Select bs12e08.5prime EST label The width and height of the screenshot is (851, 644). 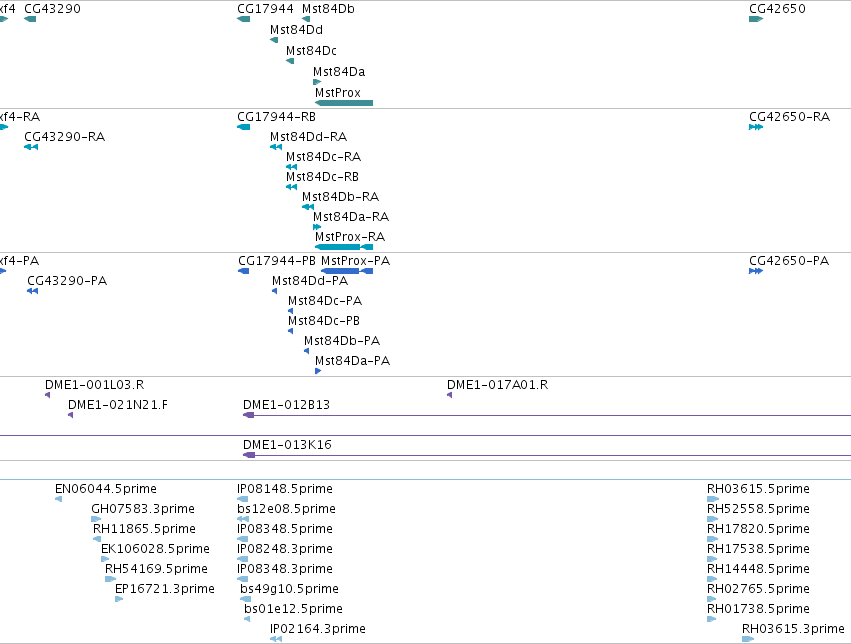(x=286, y=509)
